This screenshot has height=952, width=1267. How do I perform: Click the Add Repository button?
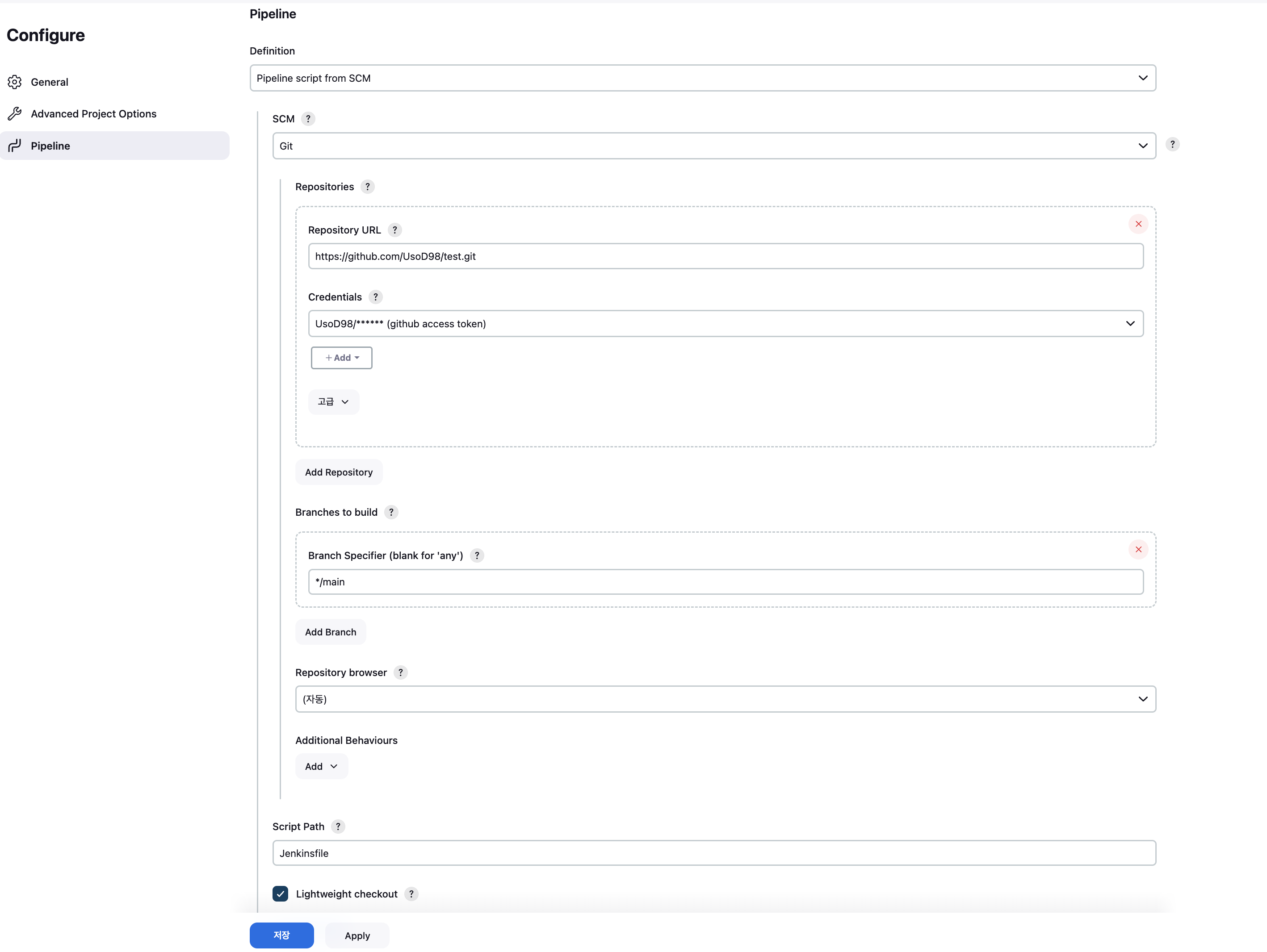tap(339, 472)
